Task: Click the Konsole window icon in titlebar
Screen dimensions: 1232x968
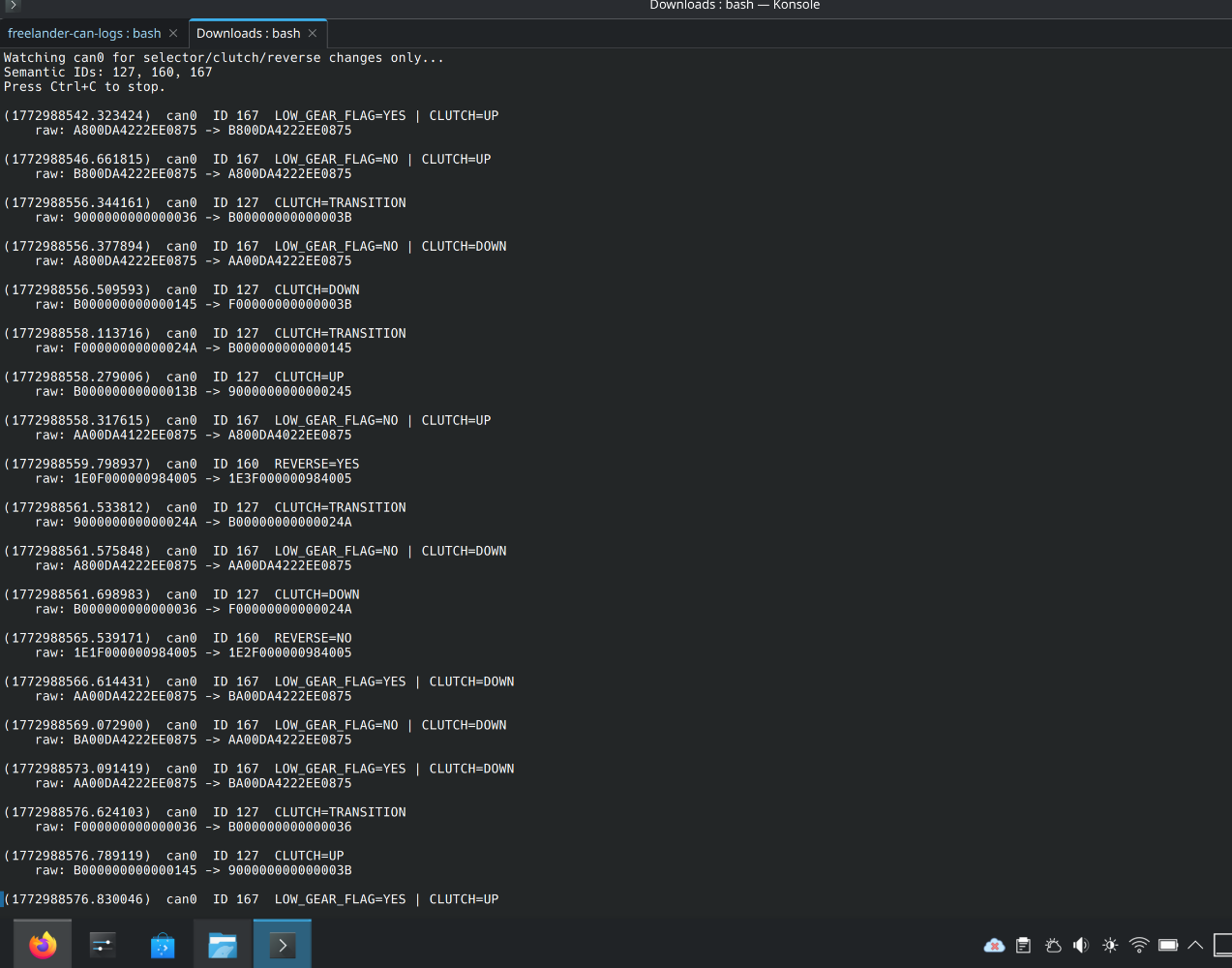Action: (x=13, y=5)
